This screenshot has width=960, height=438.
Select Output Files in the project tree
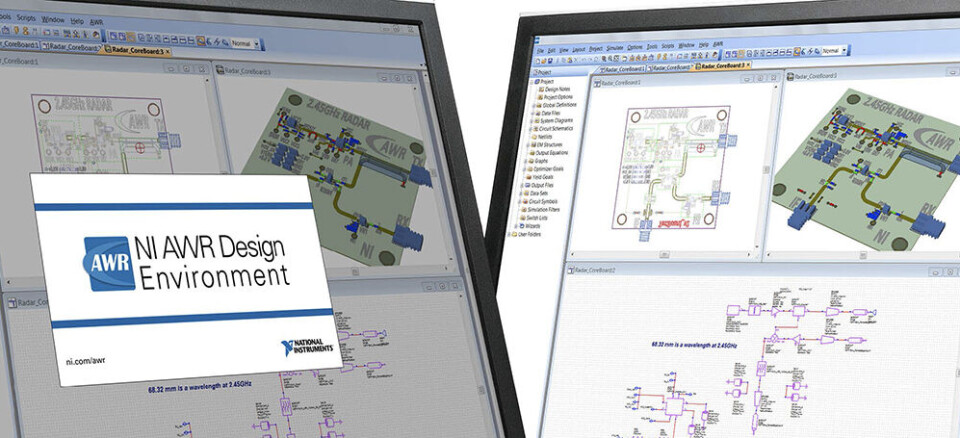(540, 185)
